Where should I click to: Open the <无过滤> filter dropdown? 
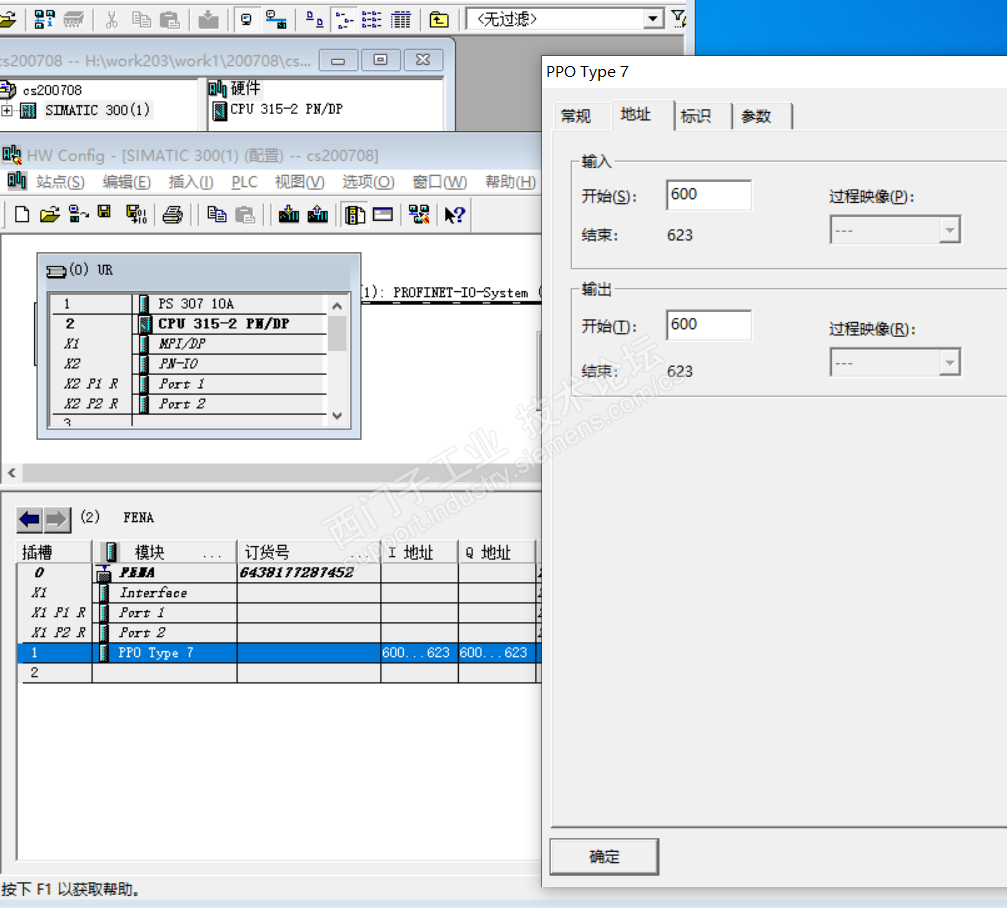pyautogui.click(x=653, y=19)
